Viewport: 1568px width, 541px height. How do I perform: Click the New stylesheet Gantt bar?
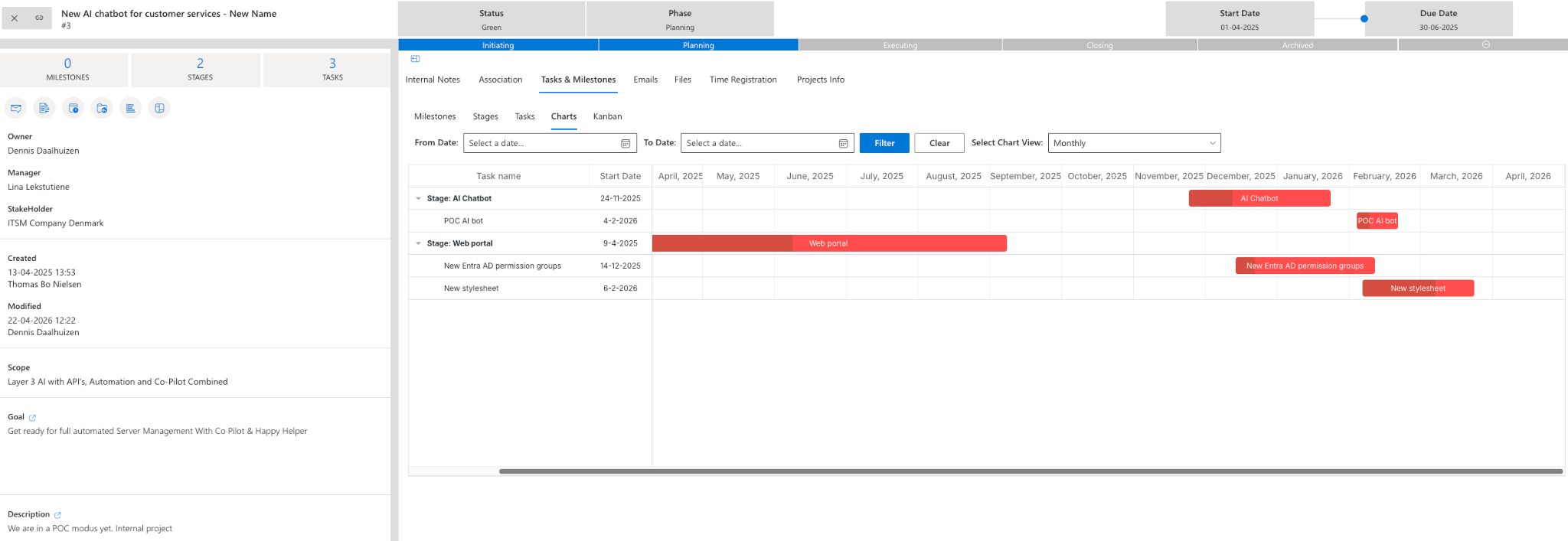[1418, 288]
